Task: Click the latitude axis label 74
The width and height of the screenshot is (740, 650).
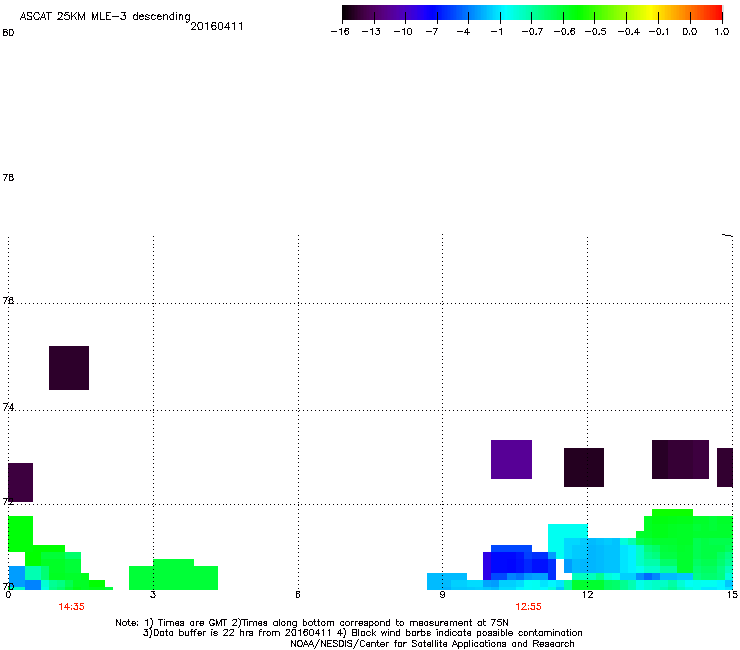Action: coord(8,407)
